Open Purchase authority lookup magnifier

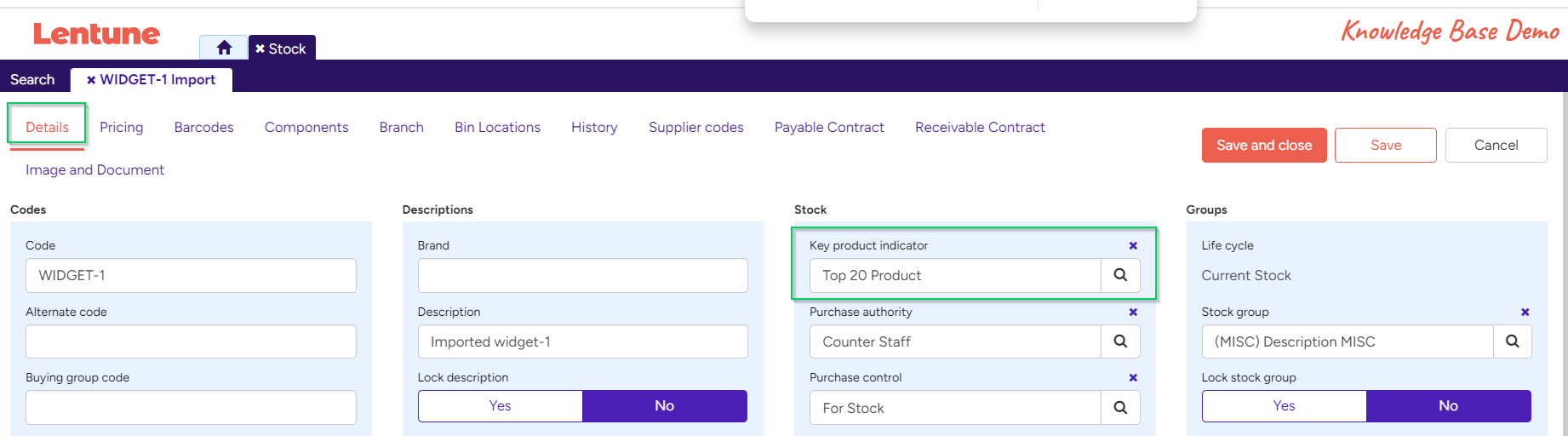click(1120, 341)
